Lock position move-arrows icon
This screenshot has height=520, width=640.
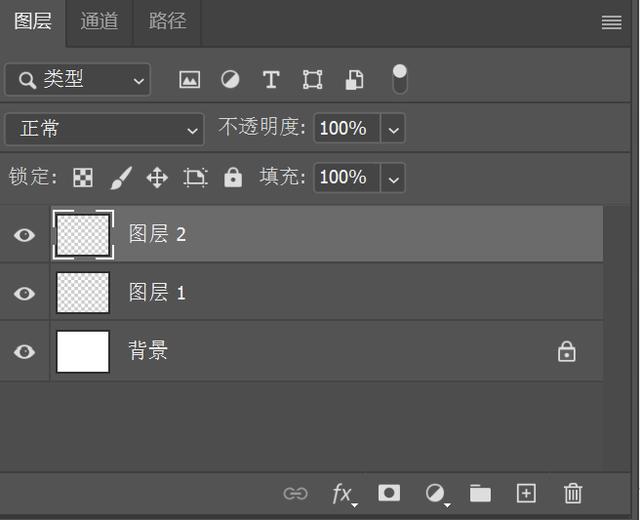click(157, 178)
